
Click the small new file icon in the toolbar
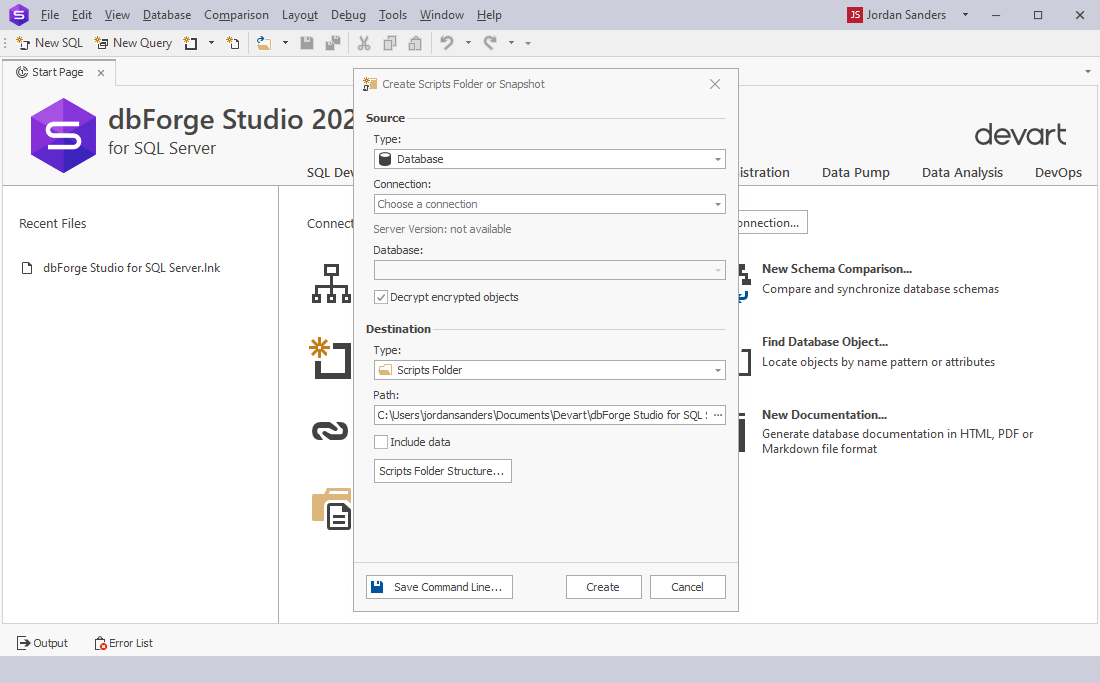233,43
